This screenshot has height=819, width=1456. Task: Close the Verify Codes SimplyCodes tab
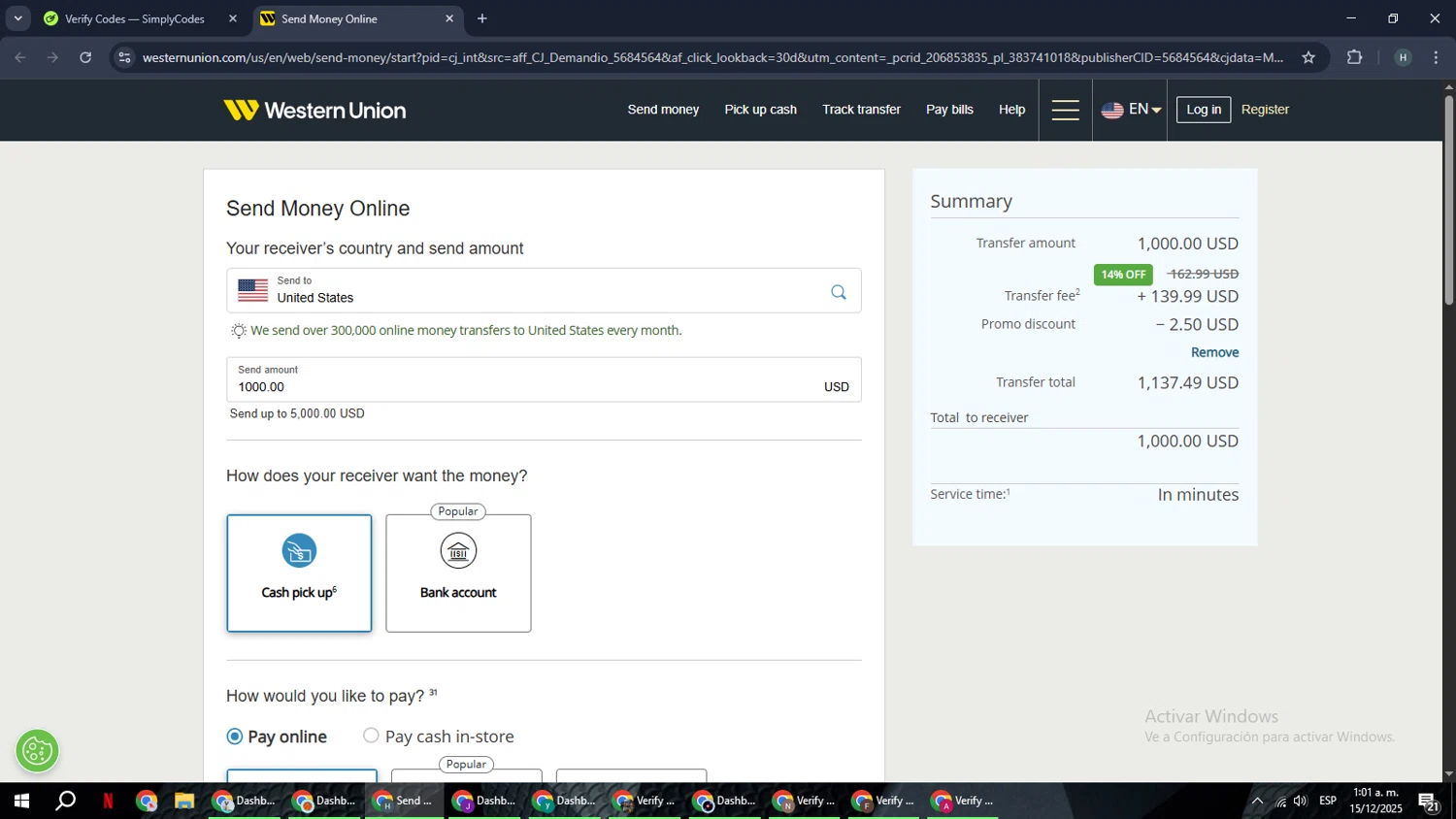[x=233, y=18]
